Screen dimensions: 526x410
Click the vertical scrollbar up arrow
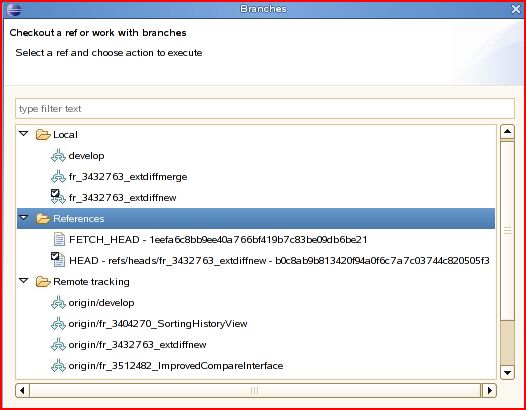click(507, 132)
